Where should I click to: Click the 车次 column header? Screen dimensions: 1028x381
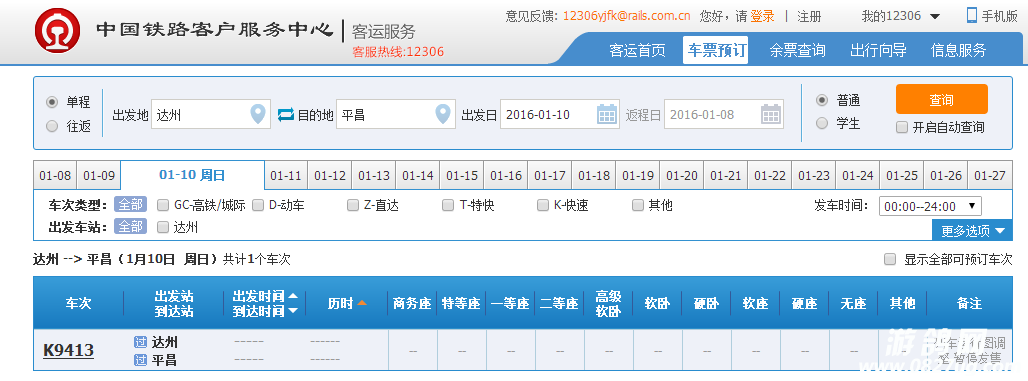(x=78, y=303)
